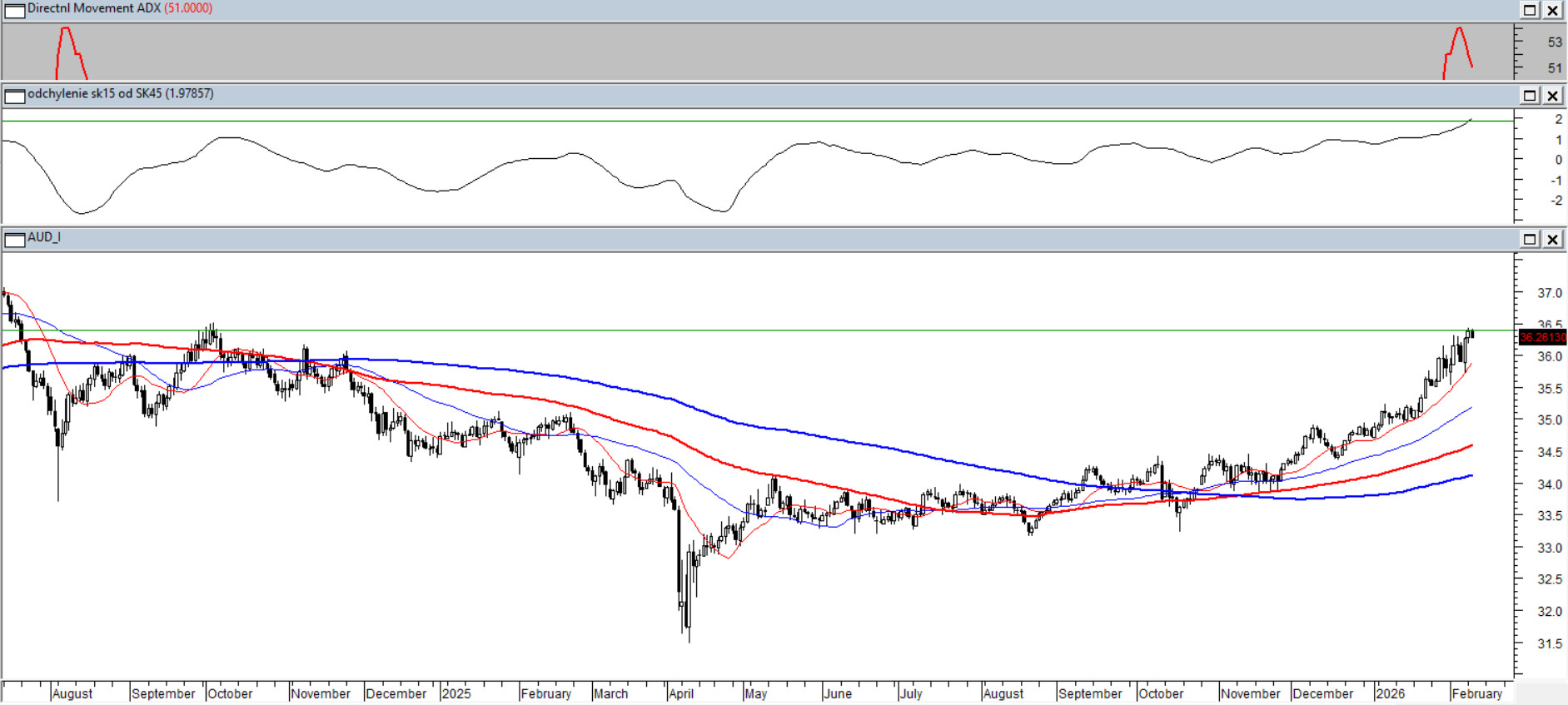Open the odchylenie sk15 panel menu icon

point(14,96)
